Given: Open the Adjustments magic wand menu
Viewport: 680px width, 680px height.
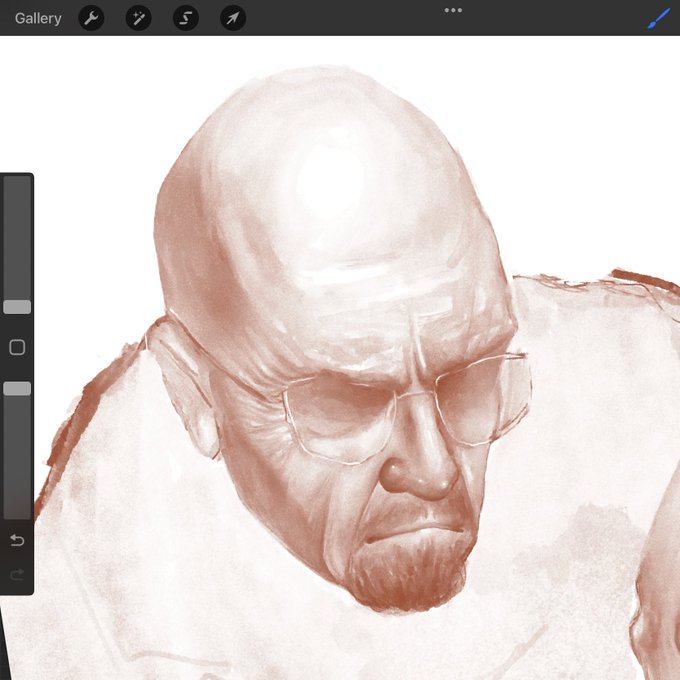Looking at the screenshot, I should point(138,18).
